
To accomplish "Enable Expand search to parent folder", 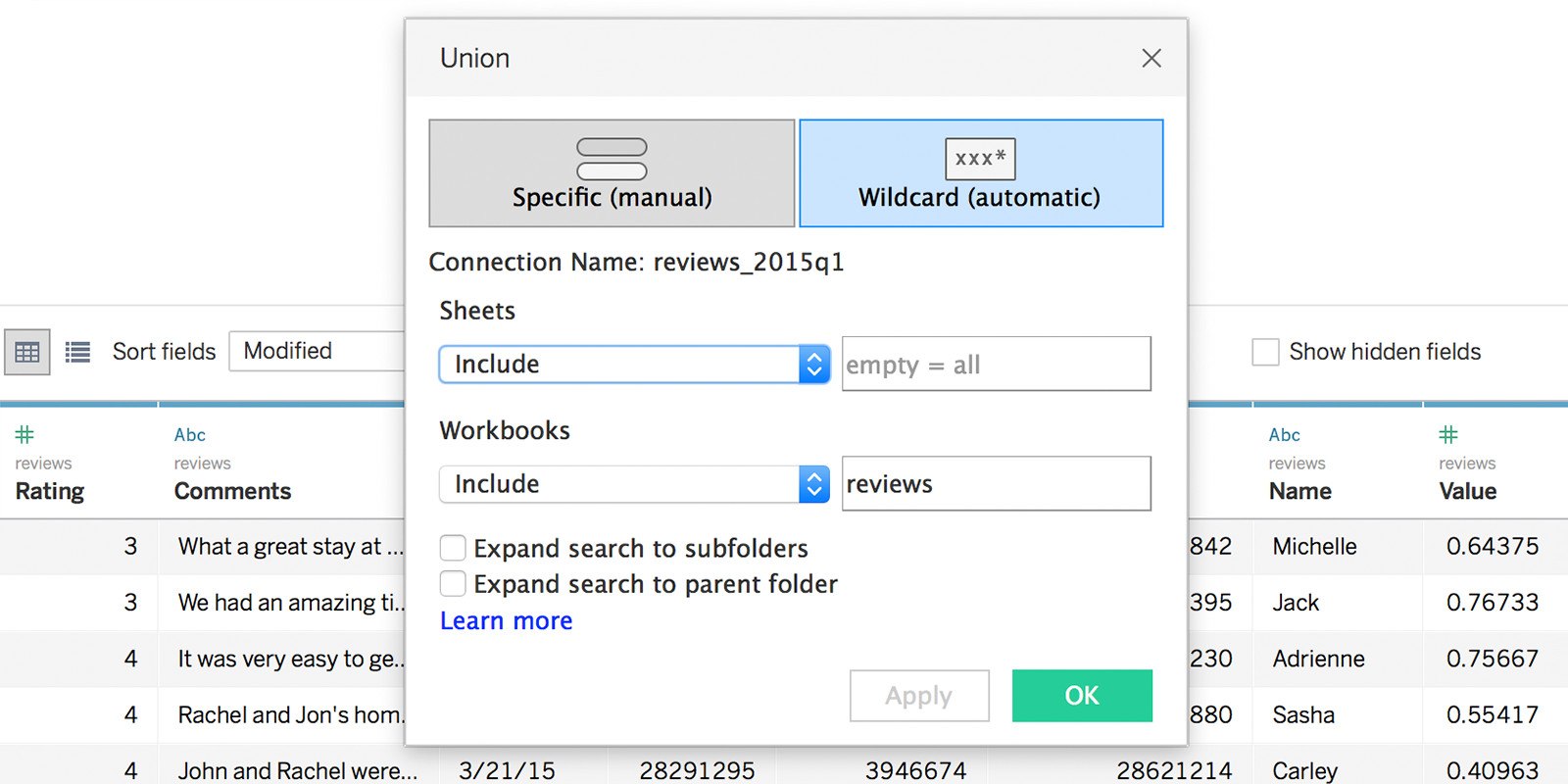I will tap(453, 584).
